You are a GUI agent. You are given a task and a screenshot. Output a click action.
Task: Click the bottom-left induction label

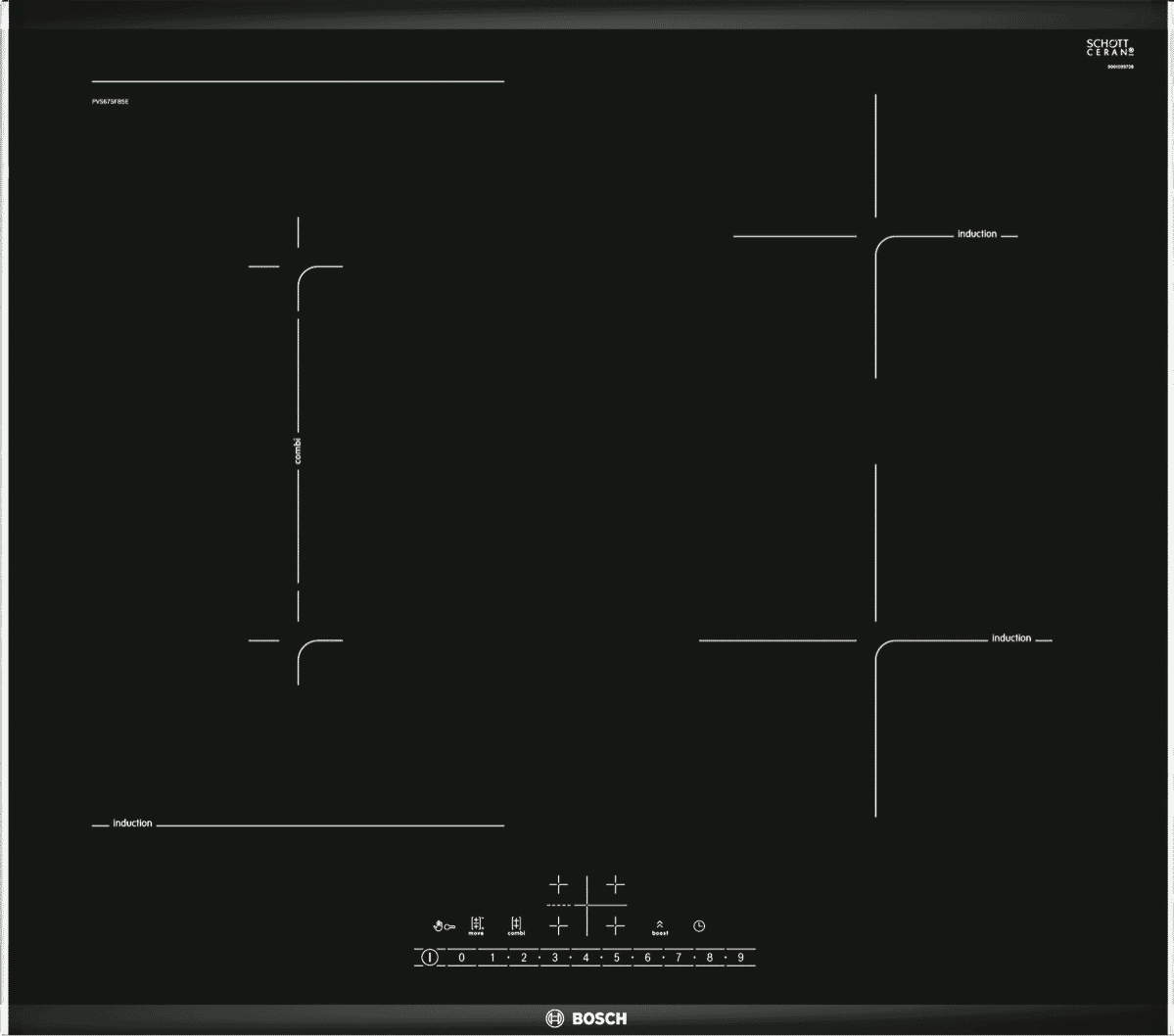(x=134, y=823)
